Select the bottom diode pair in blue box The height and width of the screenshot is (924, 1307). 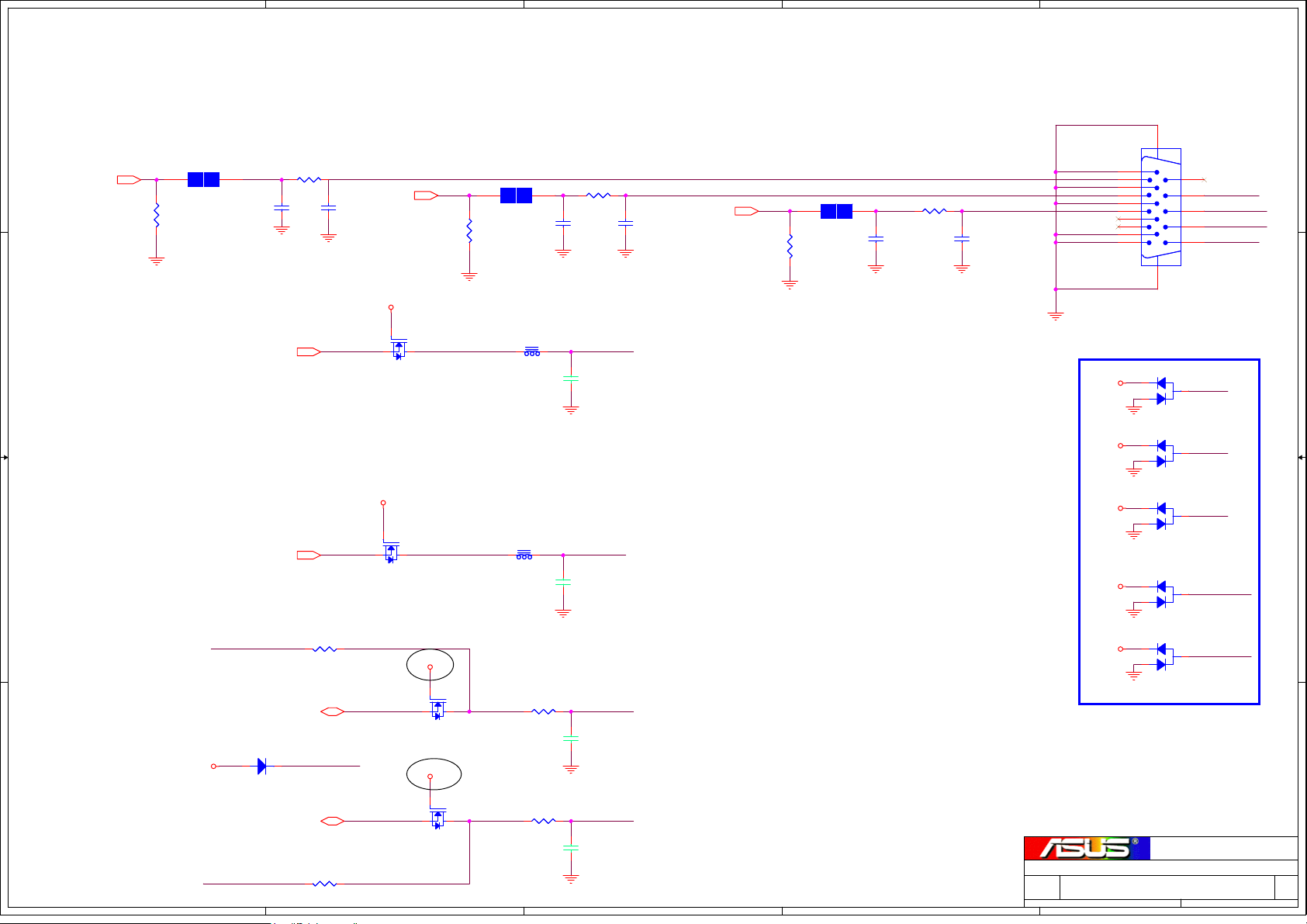[x=1163, y=656]
